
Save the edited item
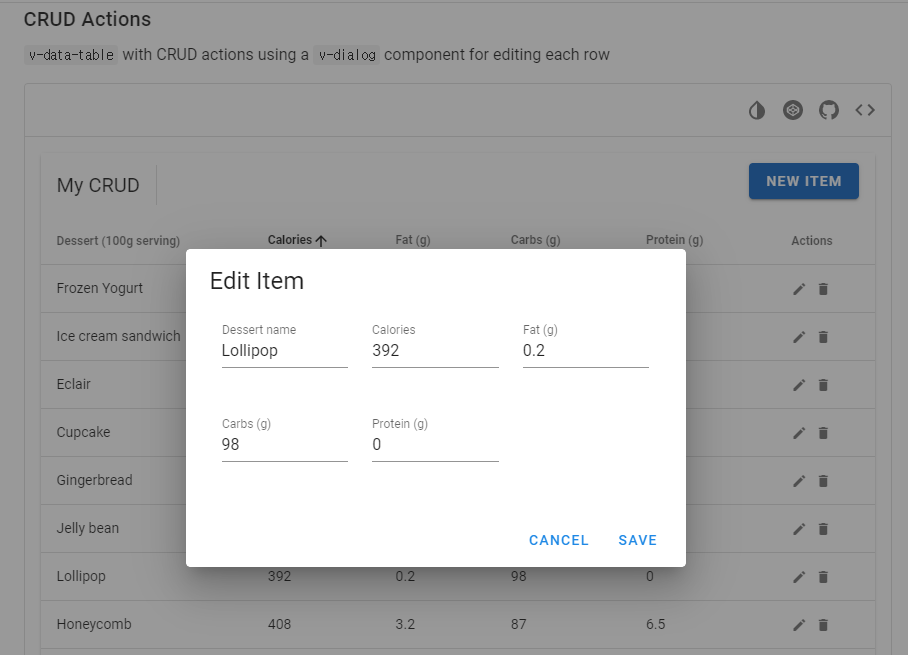point(637,540)
